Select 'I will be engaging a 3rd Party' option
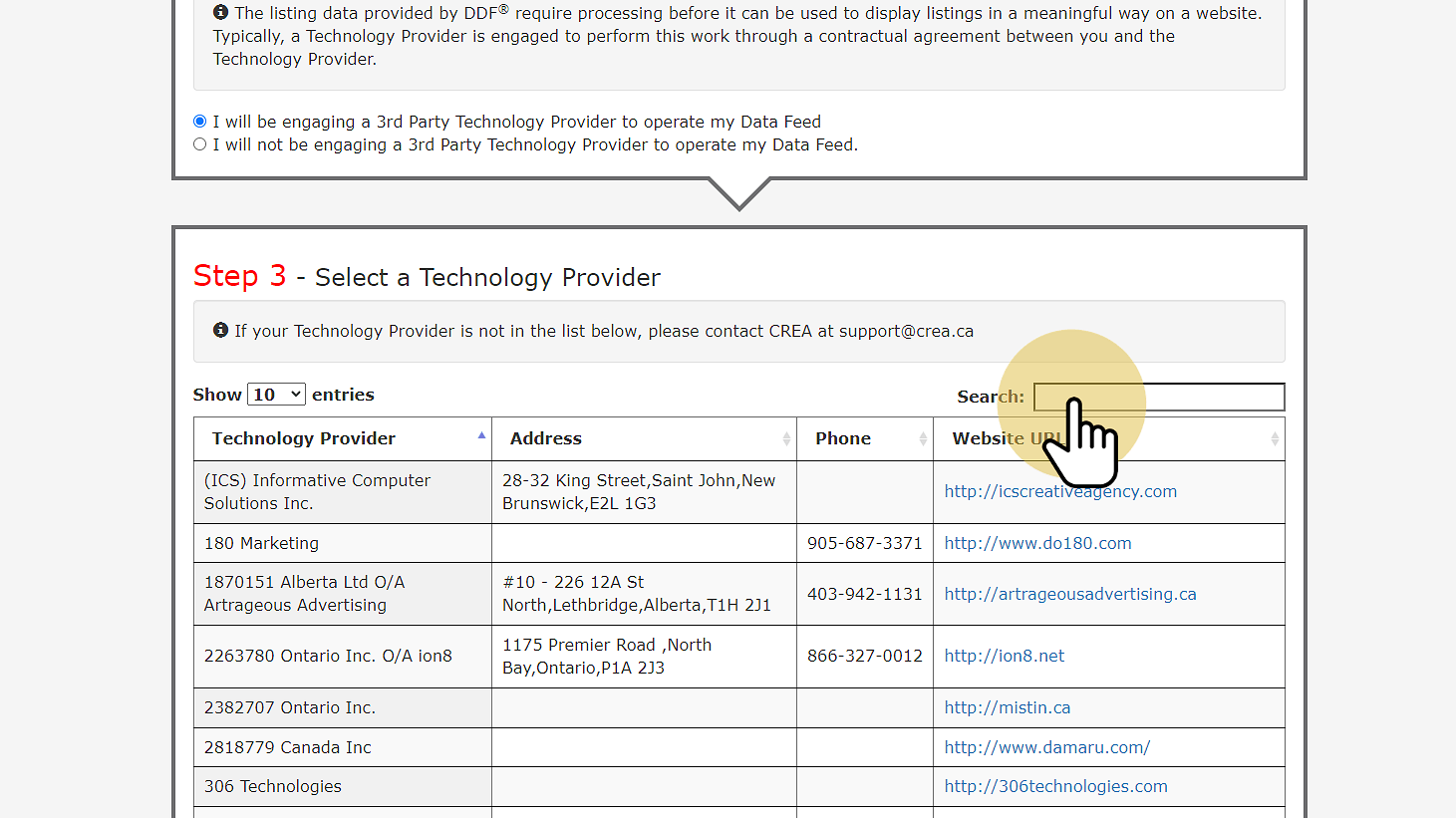Image resolution: width=1456 pixels, height=818 pixels. tap(200, 122)
